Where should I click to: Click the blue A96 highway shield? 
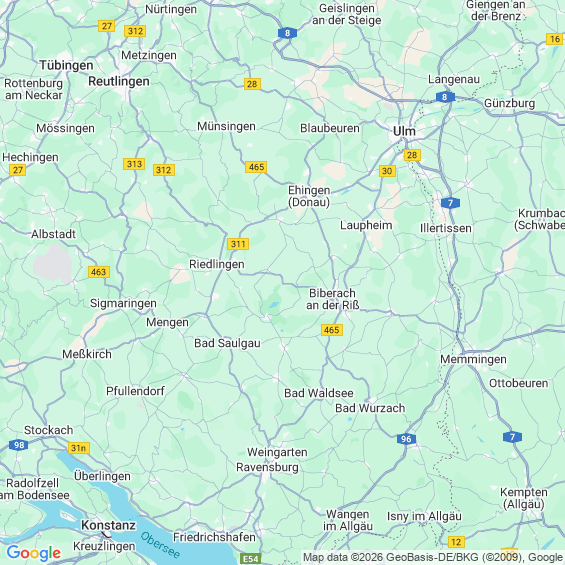(x=406, y=439)
